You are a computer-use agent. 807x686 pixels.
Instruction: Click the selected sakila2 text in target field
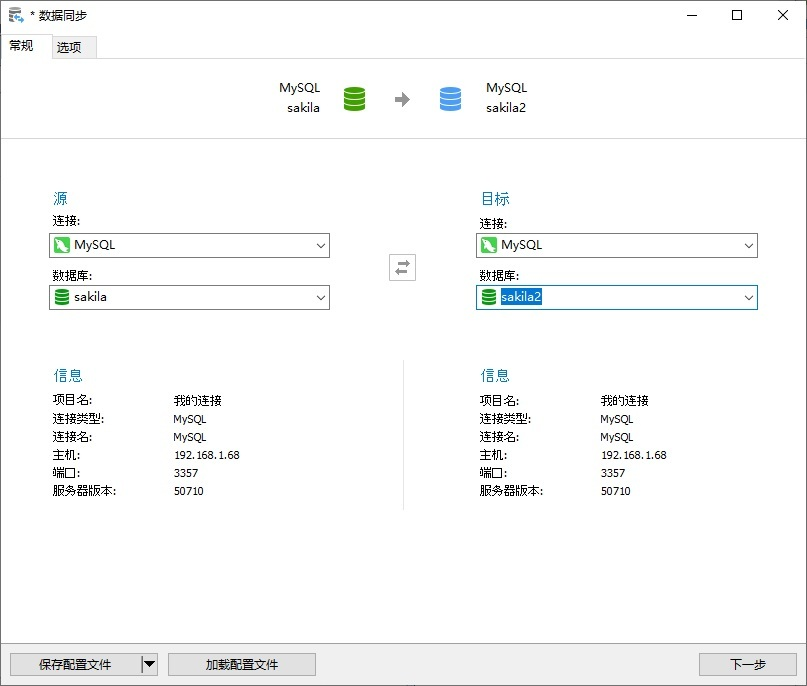(521, 297)
